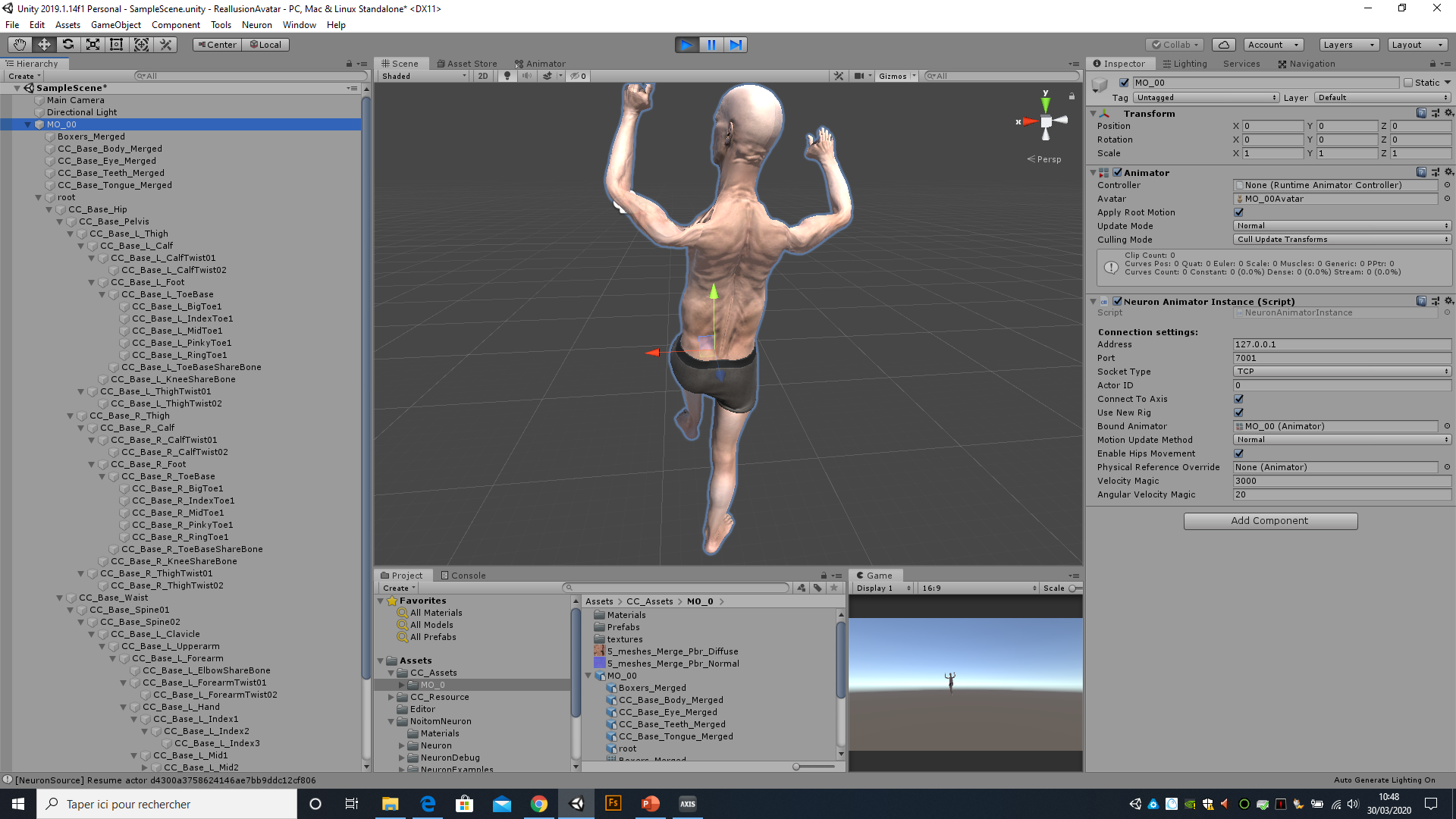Toggle scene lighting bulb icon

tap(507, 76)
